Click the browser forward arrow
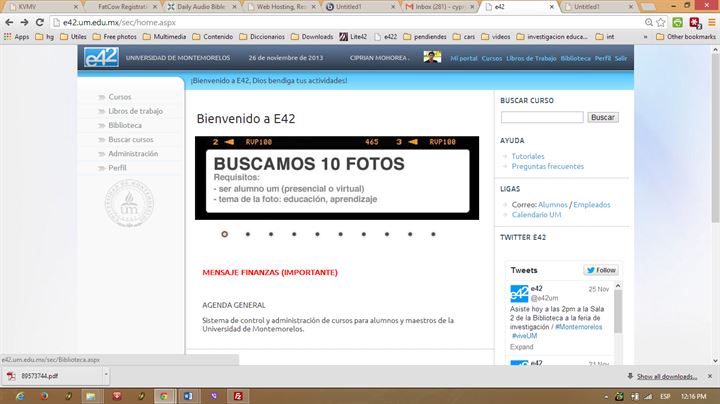The height and width of the screenshot is (404, 720). [24, 22]
